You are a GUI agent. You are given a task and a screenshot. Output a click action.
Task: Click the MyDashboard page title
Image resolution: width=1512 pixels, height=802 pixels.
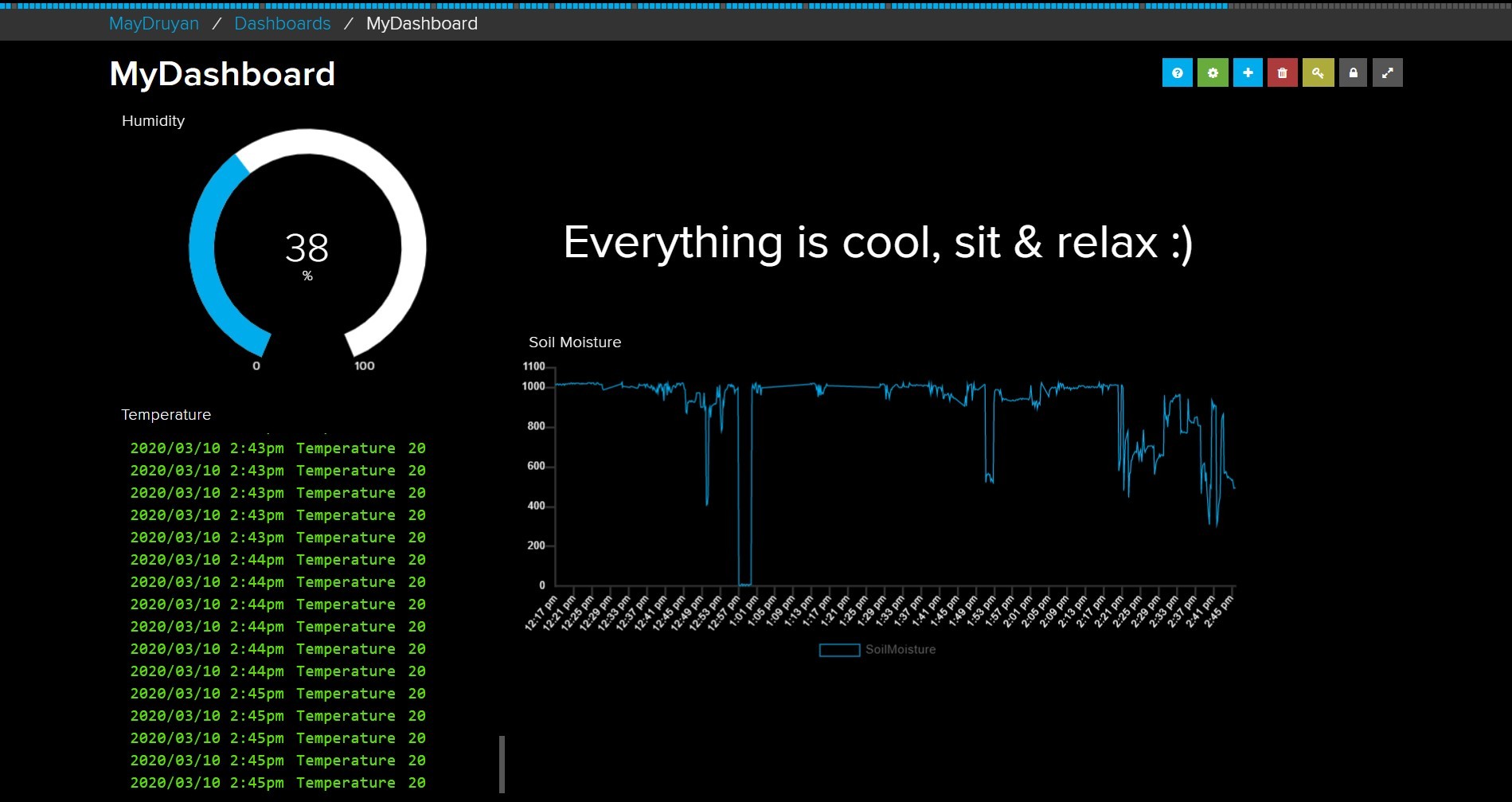click(x=222, y=73)
